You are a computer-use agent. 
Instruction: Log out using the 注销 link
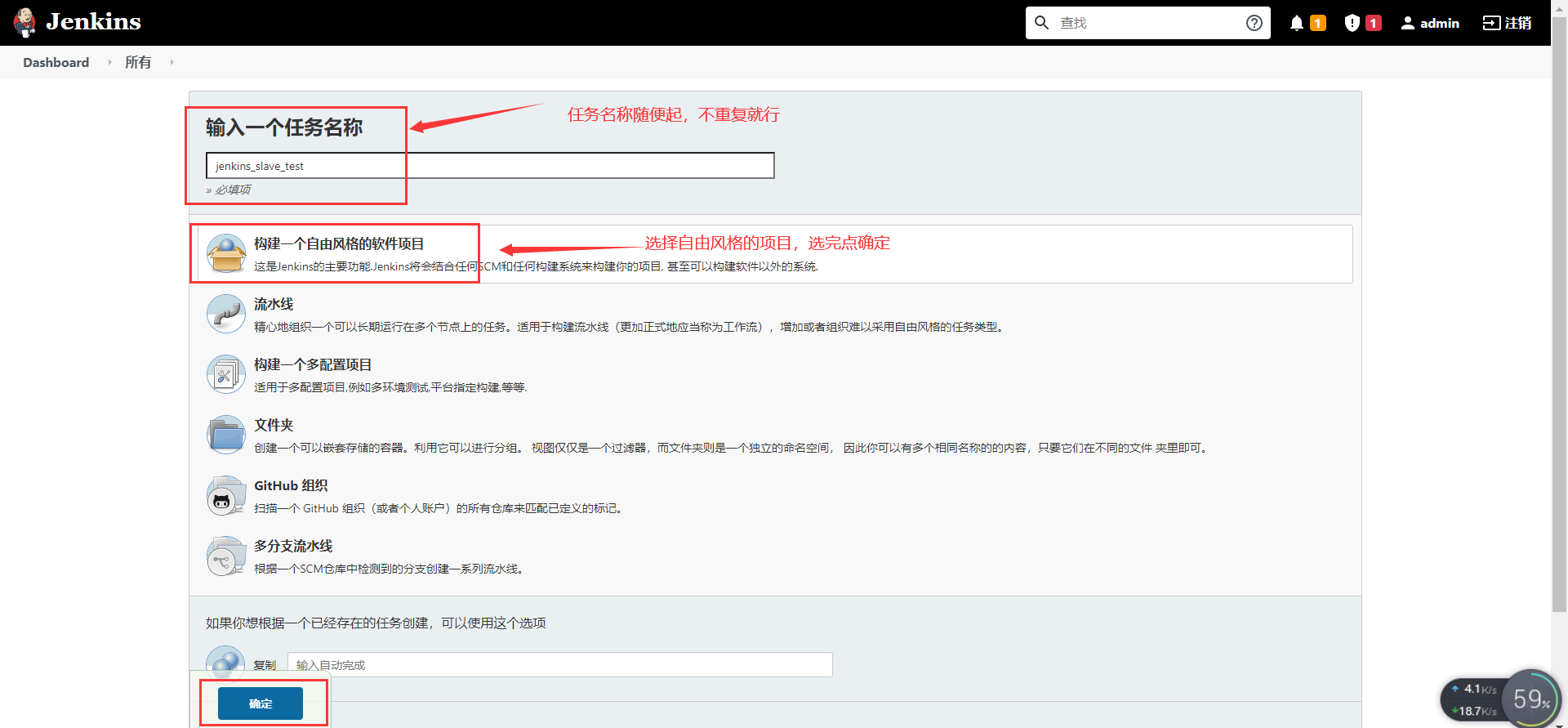pyautogui.click(x=1508, y=23)
